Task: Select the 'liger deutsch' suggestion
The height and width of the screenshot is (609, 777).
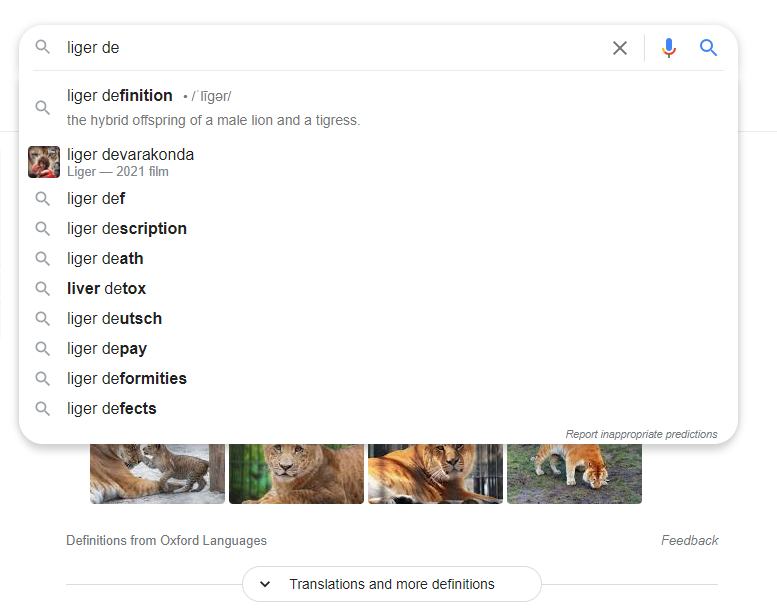Action: tap(114, 319)
